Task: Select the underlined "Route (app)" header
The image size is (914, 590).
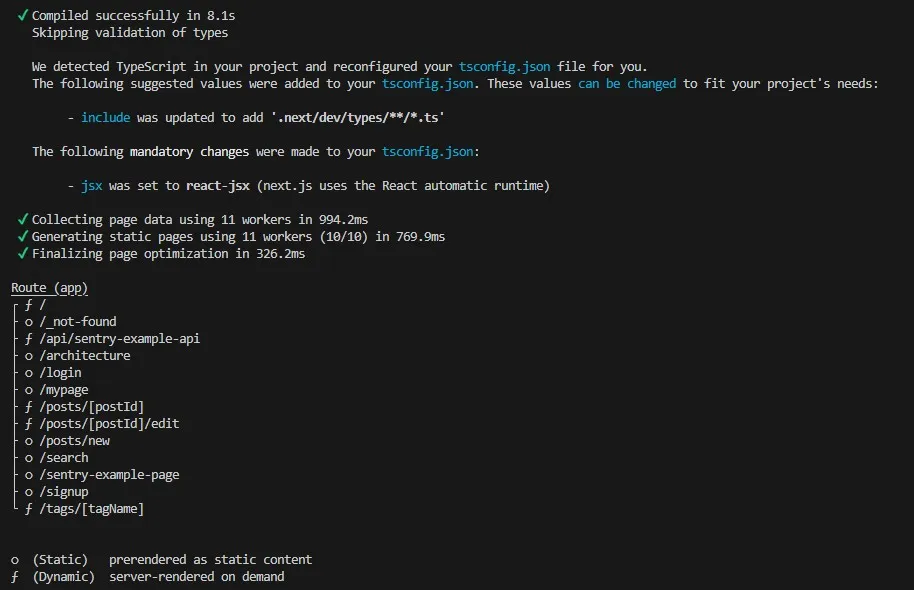Action: coord(50,288)
